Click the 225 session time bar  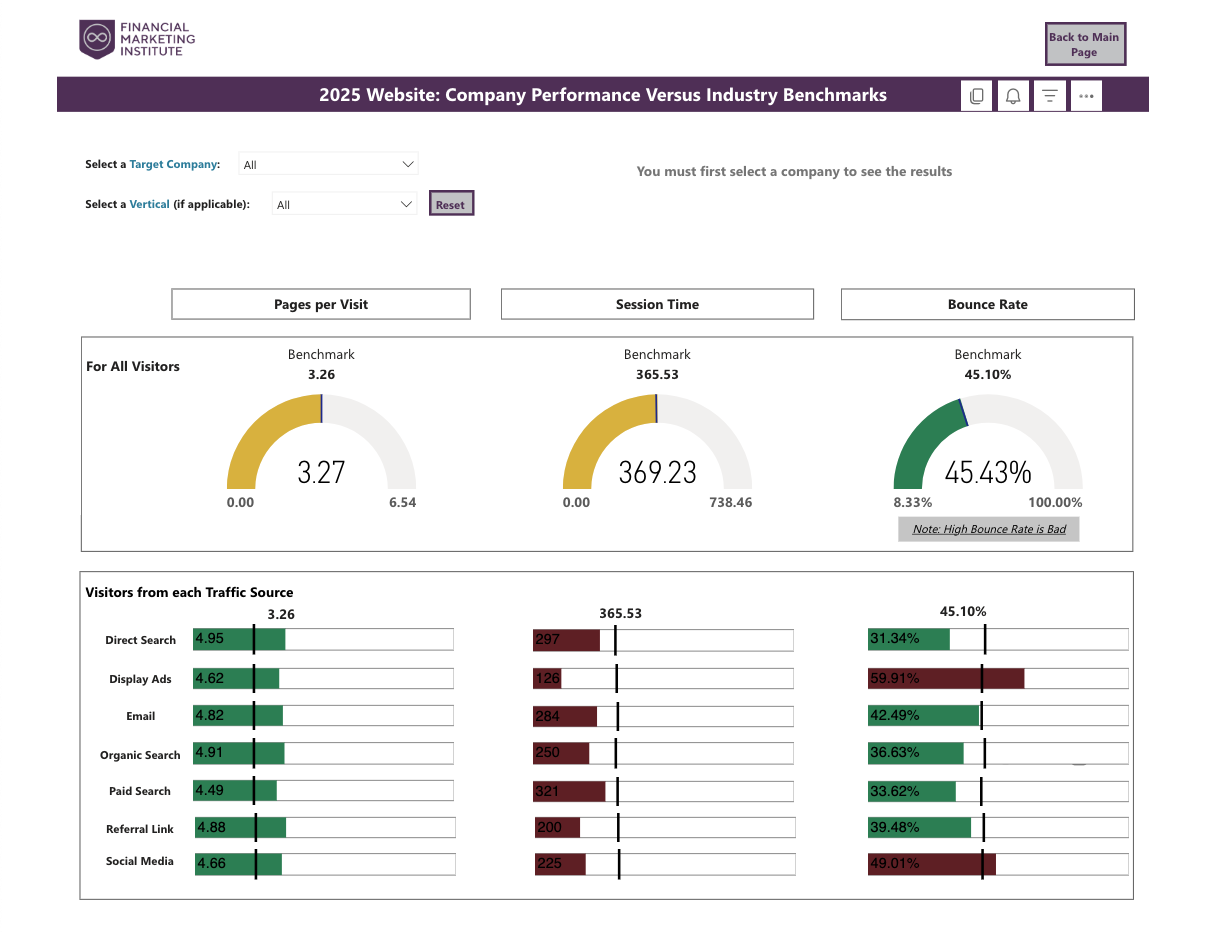[560, 863]
